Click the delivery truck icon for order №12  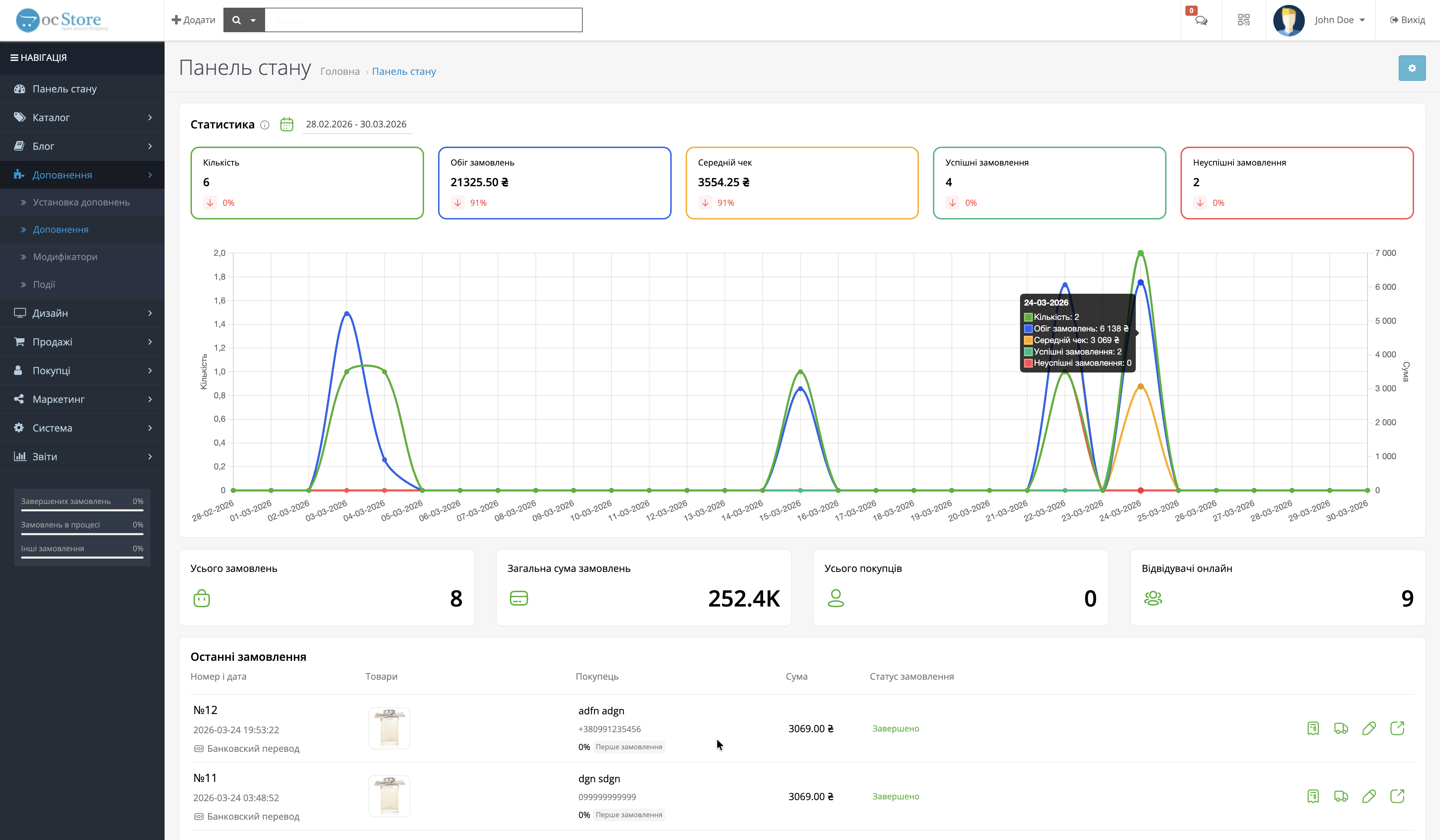coord(1341,728)
